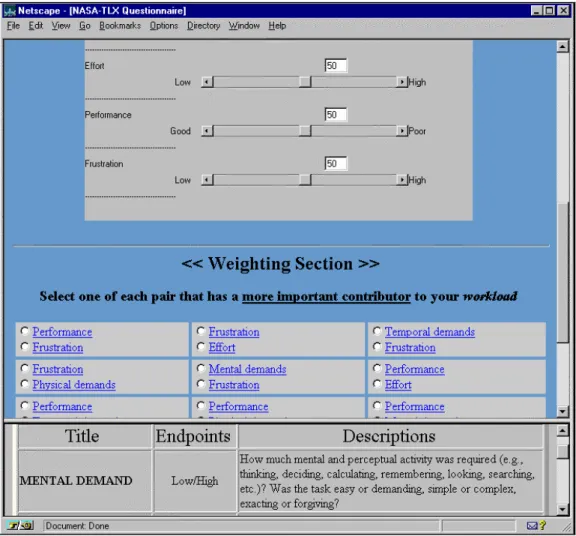Click the Low/High endpoints cell
The height and width of the screenshot is (536, 576).
(x=195, y=481)
